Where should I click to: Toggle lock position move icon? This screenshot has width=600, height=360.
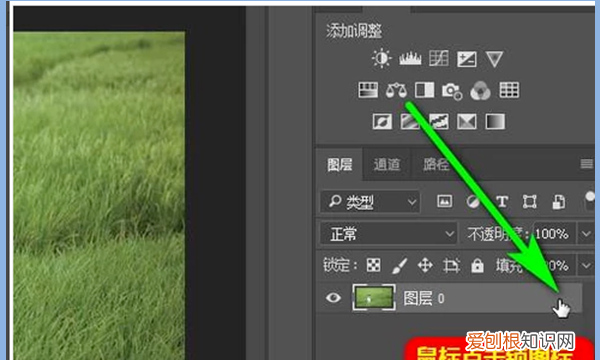click(x=425, y=265)
